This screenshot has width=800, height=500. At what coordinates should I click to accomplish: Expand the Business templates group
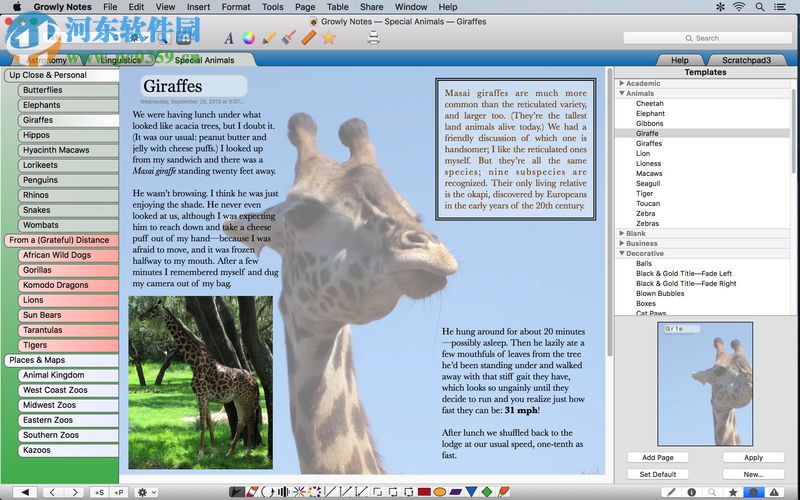coord(621,243)
